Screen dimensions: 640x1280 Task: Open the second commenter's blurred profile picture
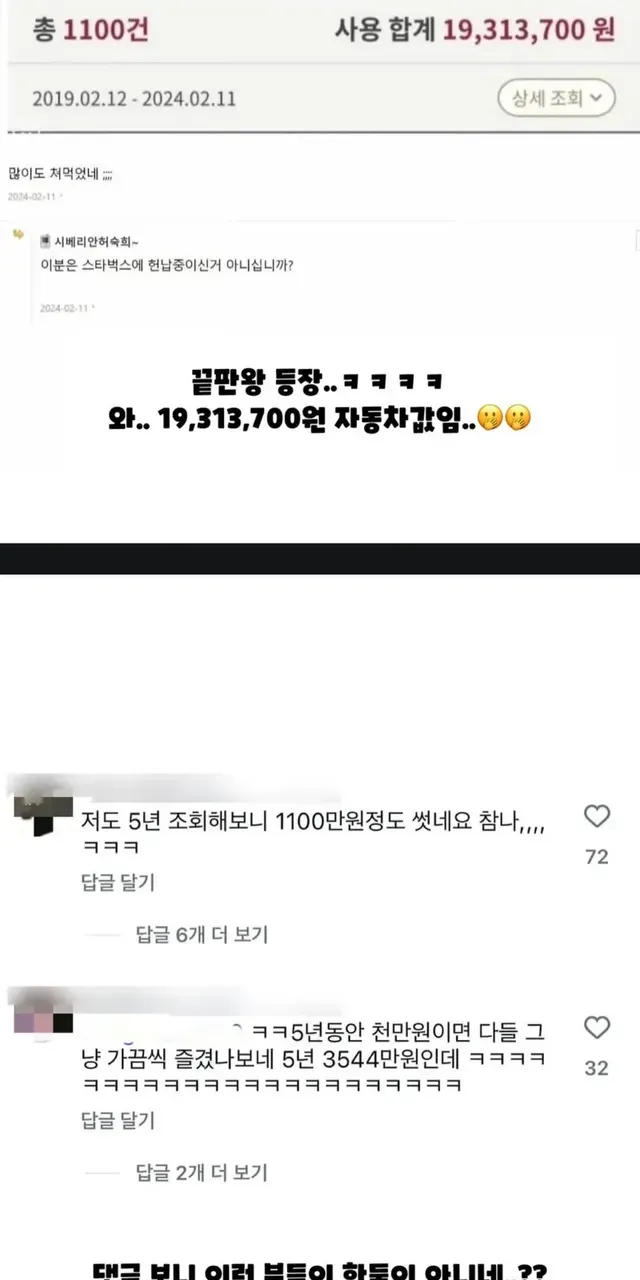coord(44,1013)
